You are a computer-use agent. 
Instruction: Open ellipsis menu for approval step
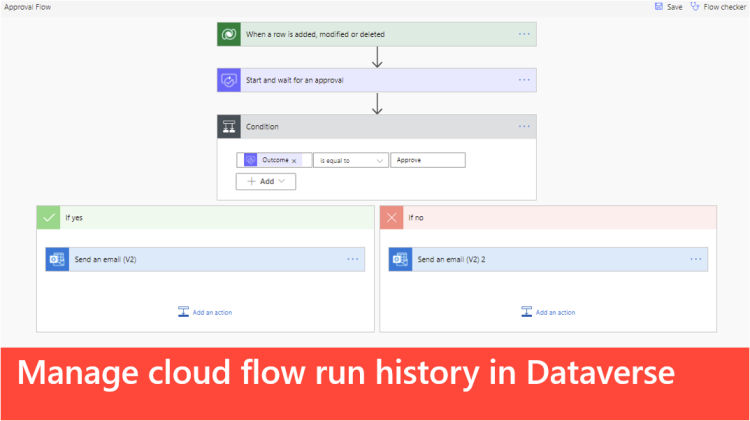[524, 80]
